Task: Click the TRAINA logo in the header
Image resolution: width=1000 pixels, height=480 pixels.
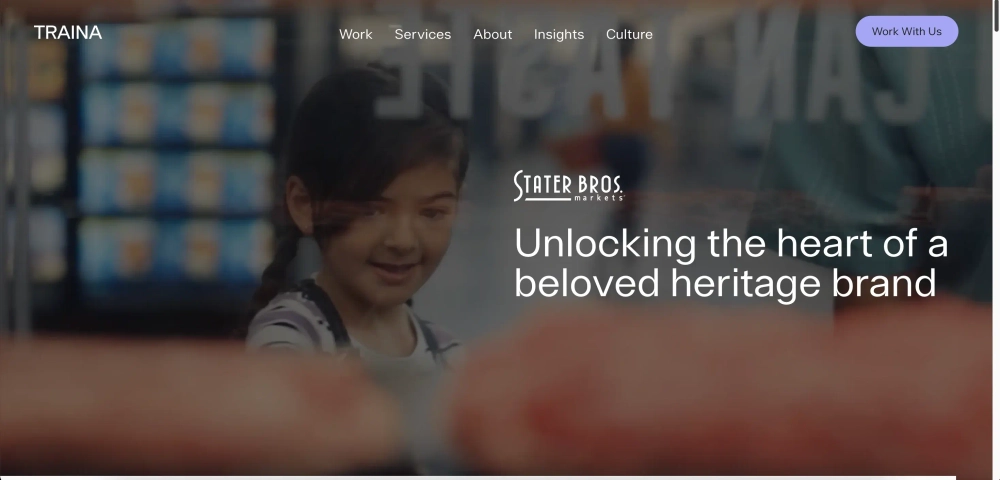Action: coord(68,33)
